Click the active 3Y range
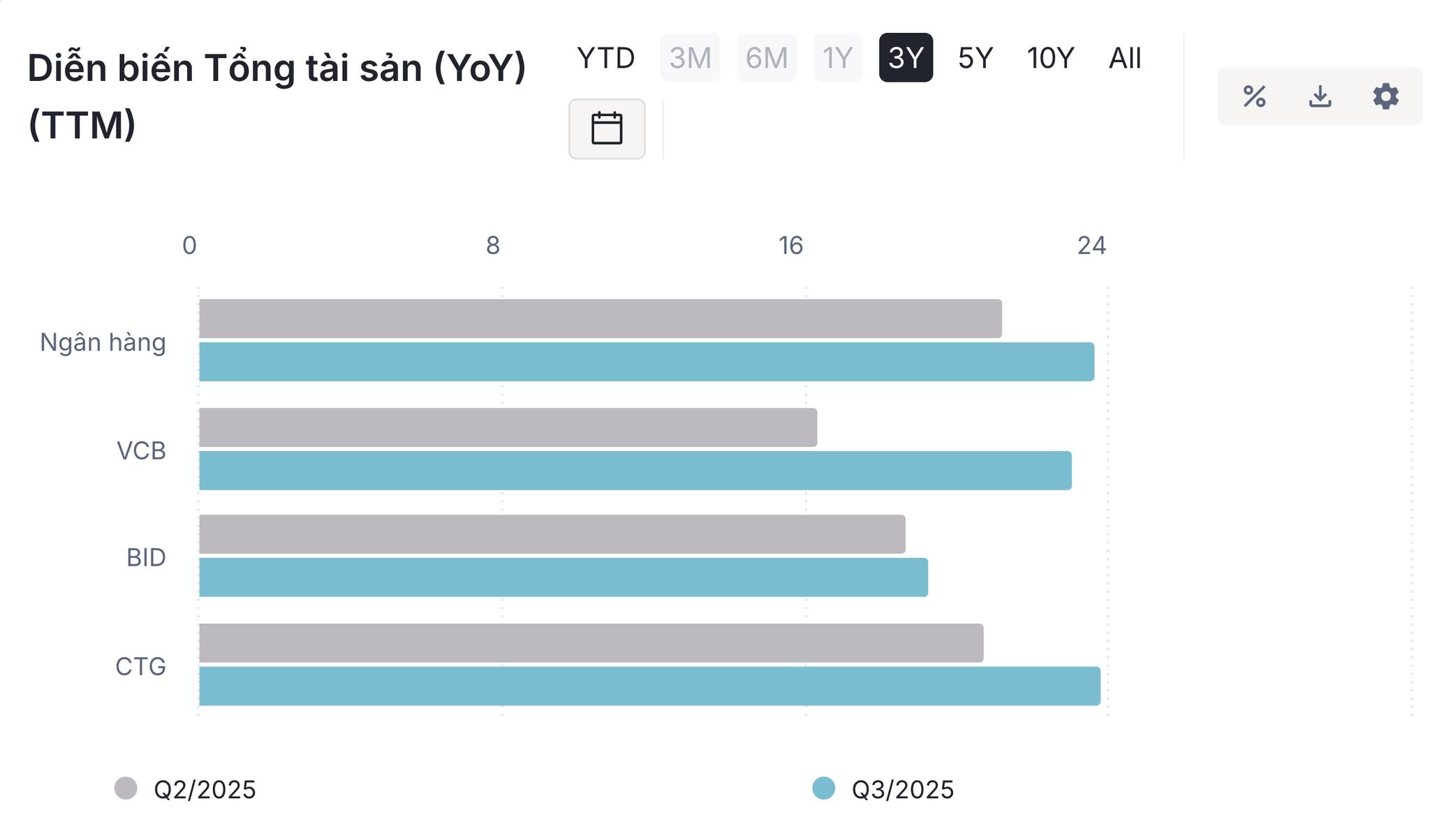 (906, 58)
